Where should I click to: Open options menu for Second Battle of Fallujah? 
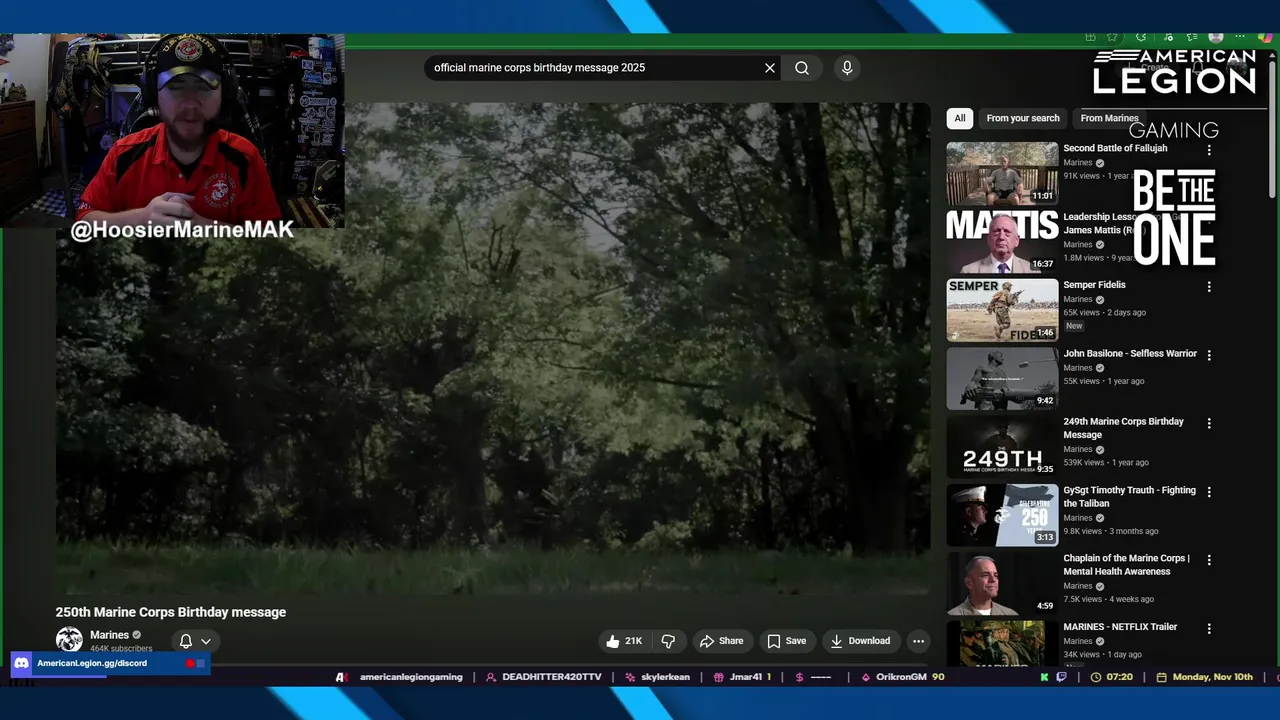pos(1209,150)
